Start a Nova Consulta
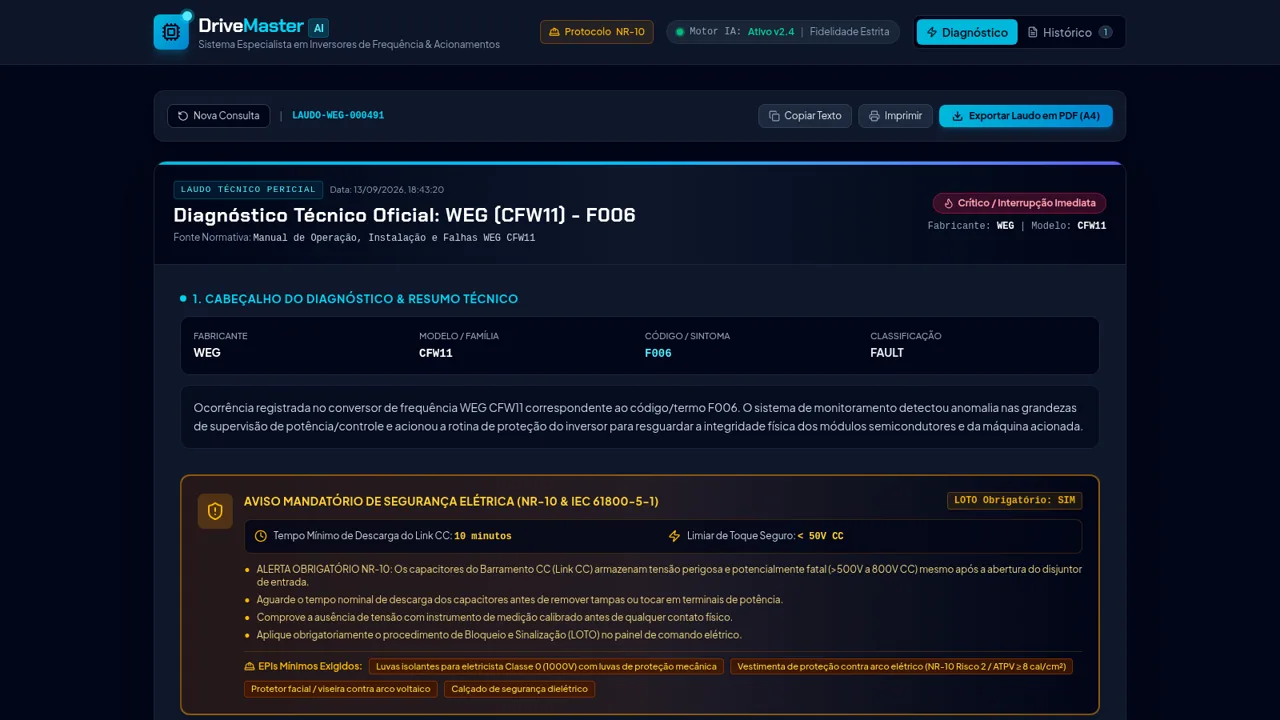The width and height of the screenshot is (1280, 720). coord(218,116)
